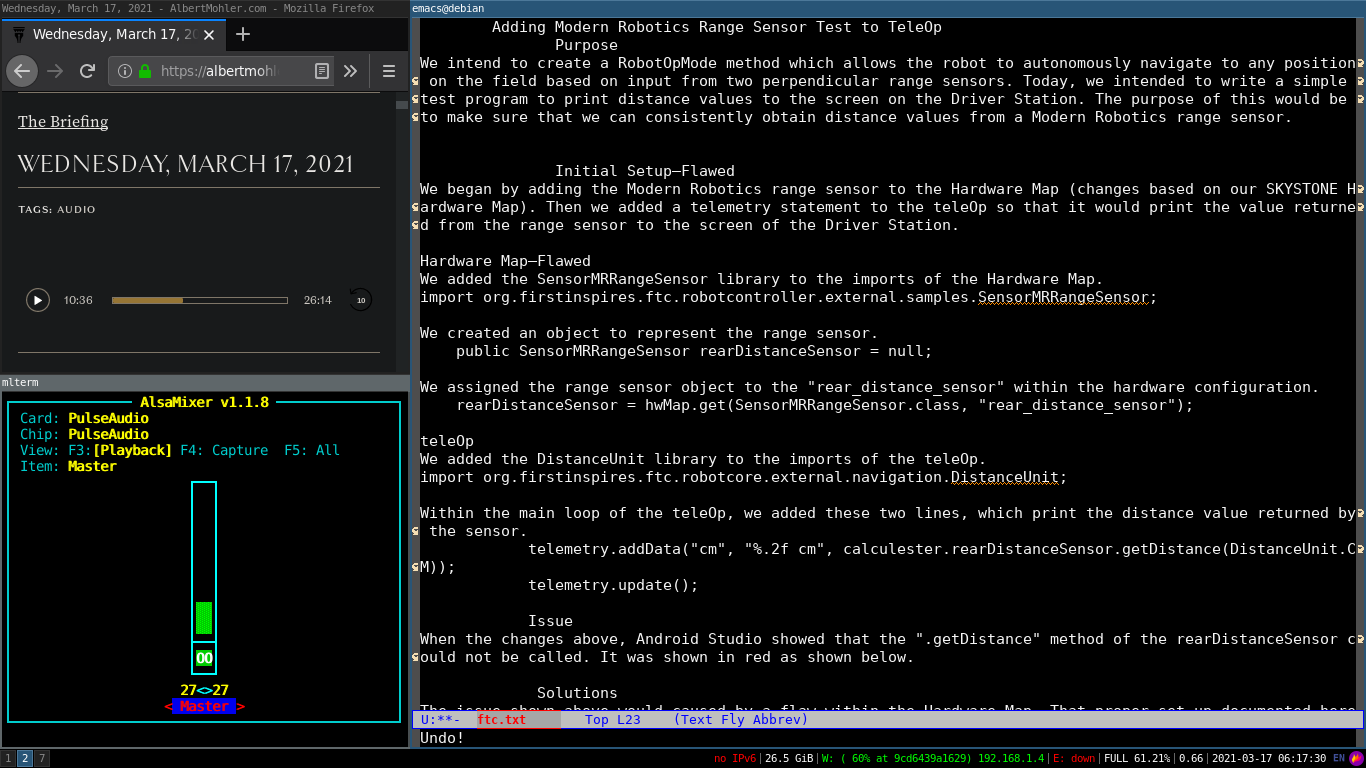Close the Wednesday, March 17 tab
The width and height of the screenshot is (1366, 768).
(x=209, y=34)
